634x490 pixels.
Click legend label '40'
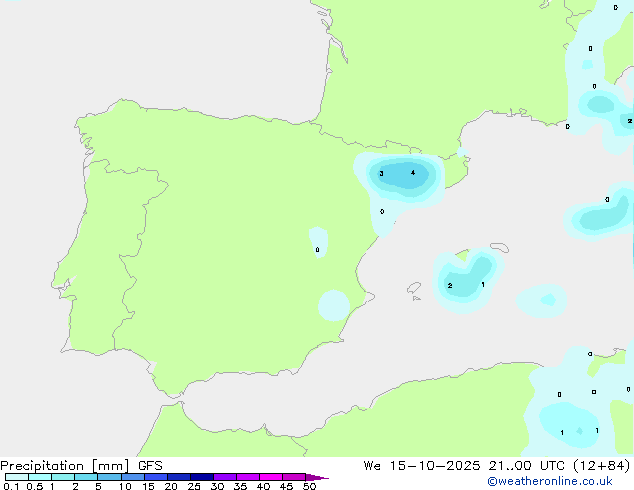click(x=263, y=486)
